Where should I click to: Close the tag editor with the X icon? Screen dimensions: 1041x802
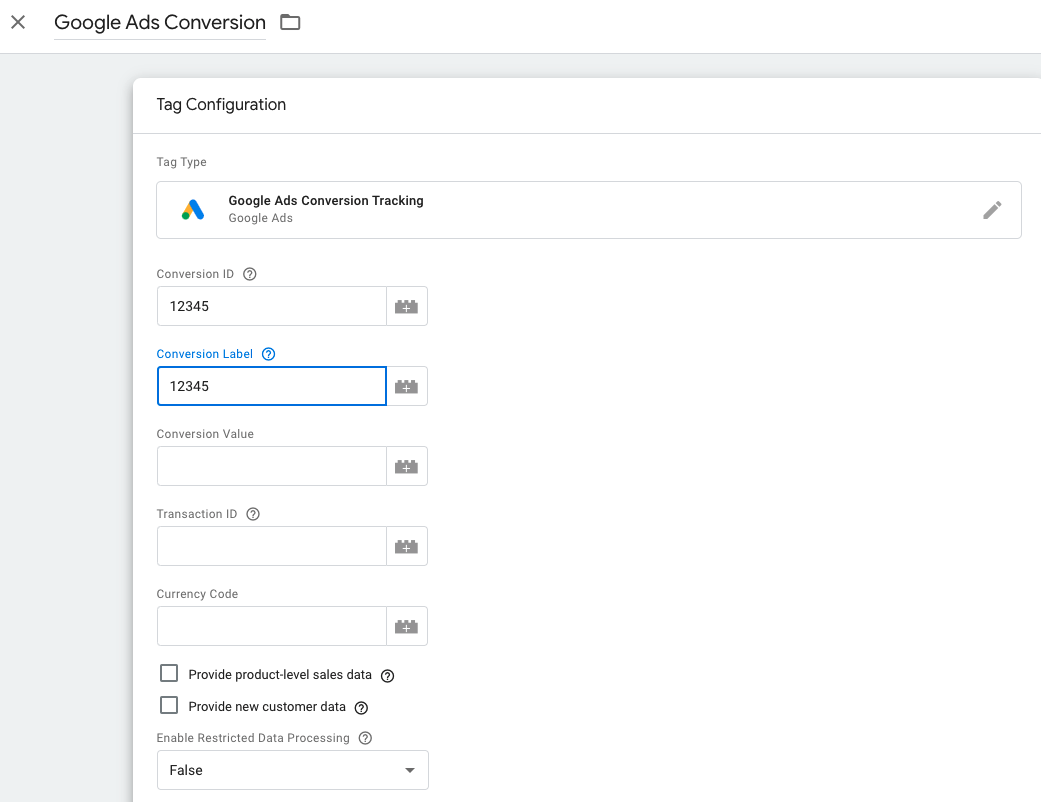[19, 22]
